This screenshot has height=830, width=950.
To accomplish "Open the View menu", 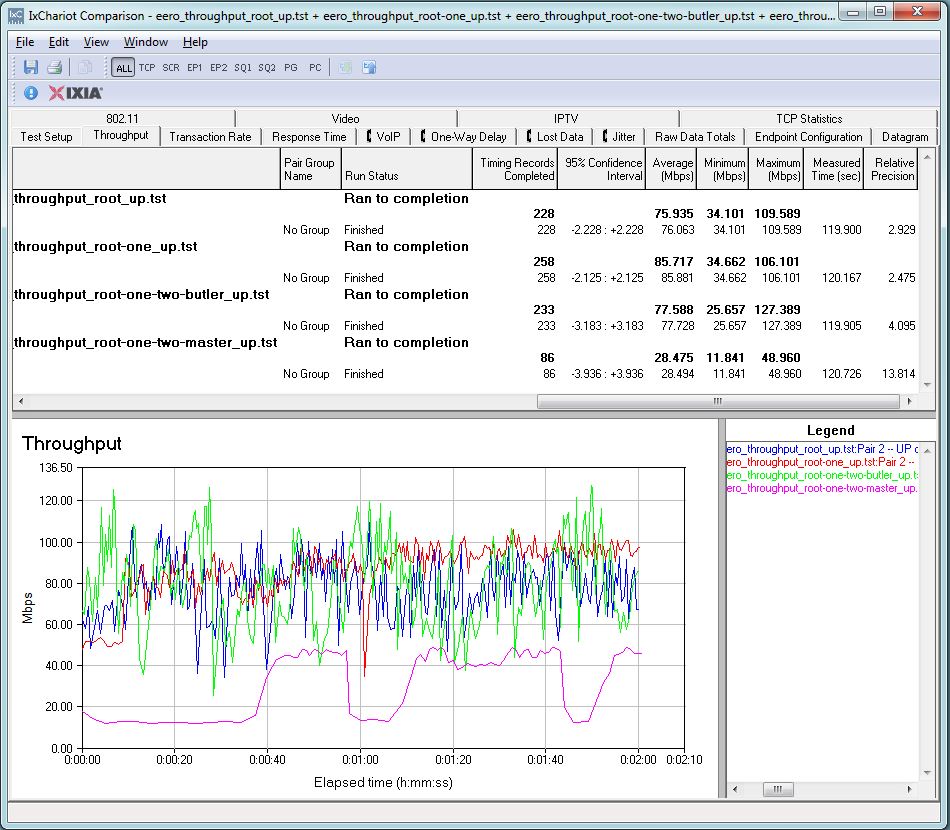I will tap(96, 42).
